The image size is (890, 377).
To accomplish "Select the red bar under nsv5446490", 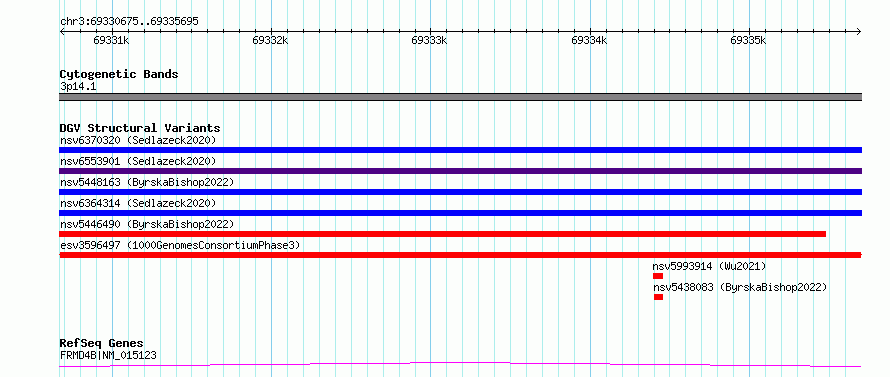I will tap(443, 234).
